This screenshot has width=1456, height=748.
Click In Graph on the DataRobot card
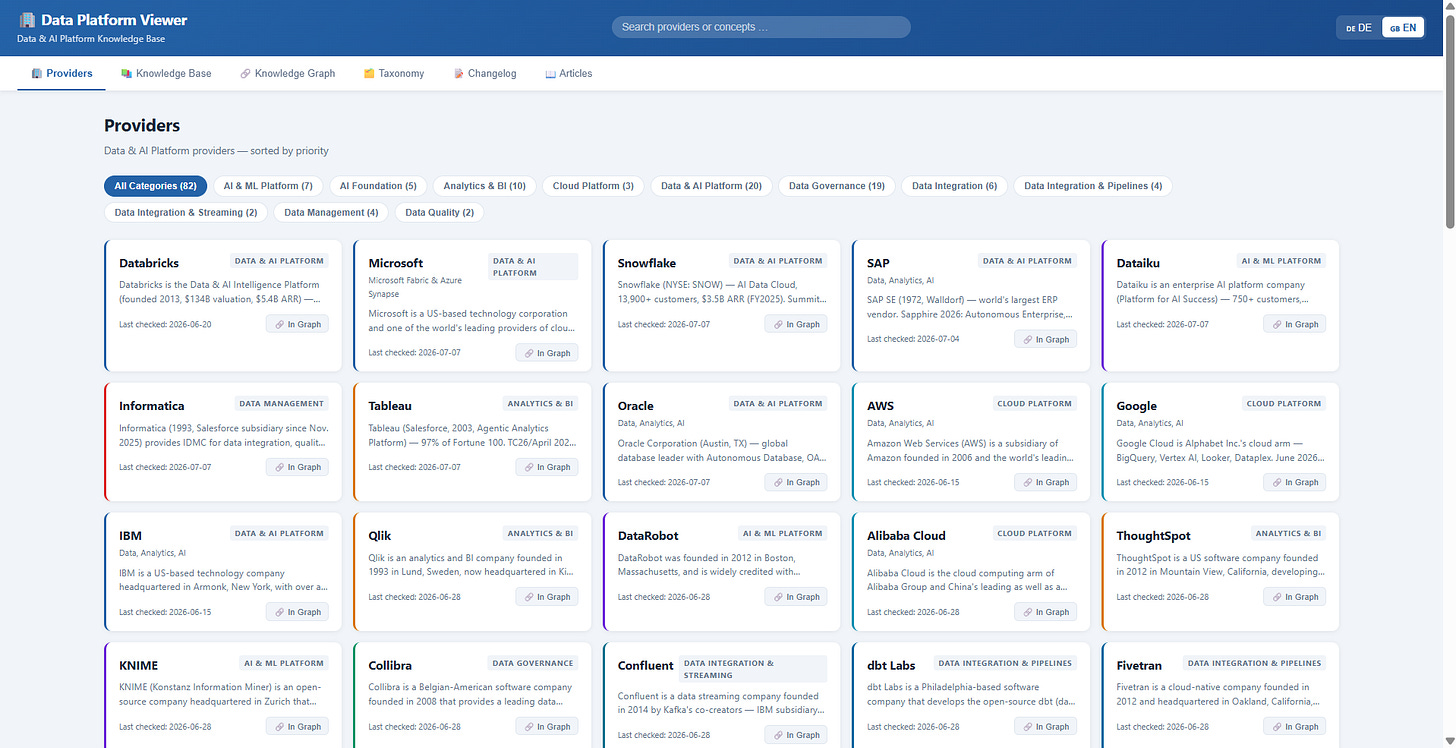(x=796, y=597)
